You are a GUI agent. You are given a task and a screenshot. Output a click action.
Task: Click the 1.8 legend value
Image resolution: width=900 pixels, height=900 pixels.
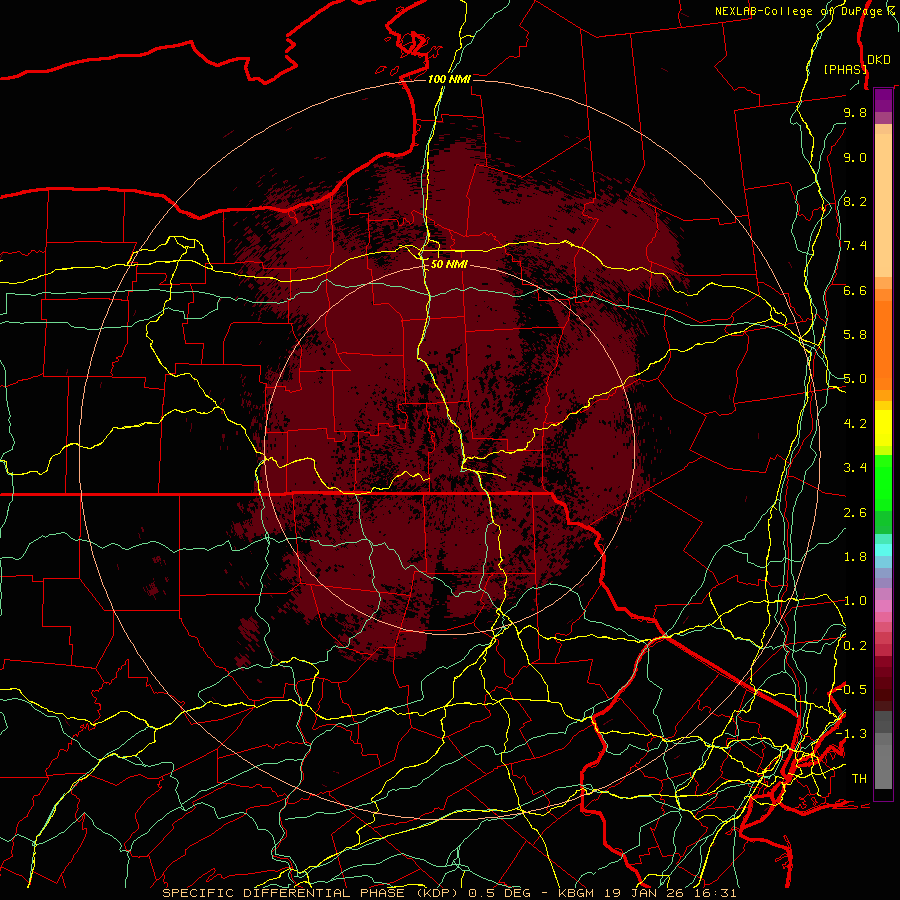(855, 557)
